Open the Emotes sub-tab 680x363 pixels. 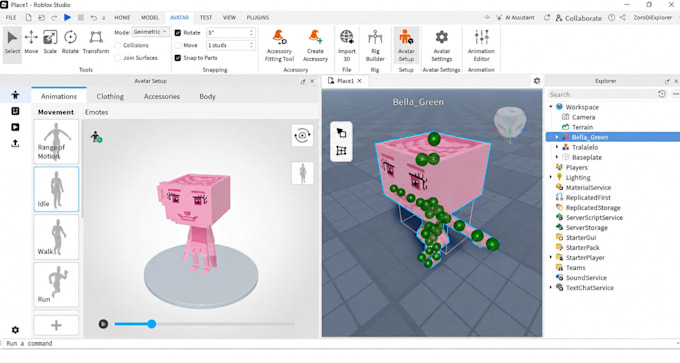96,112
